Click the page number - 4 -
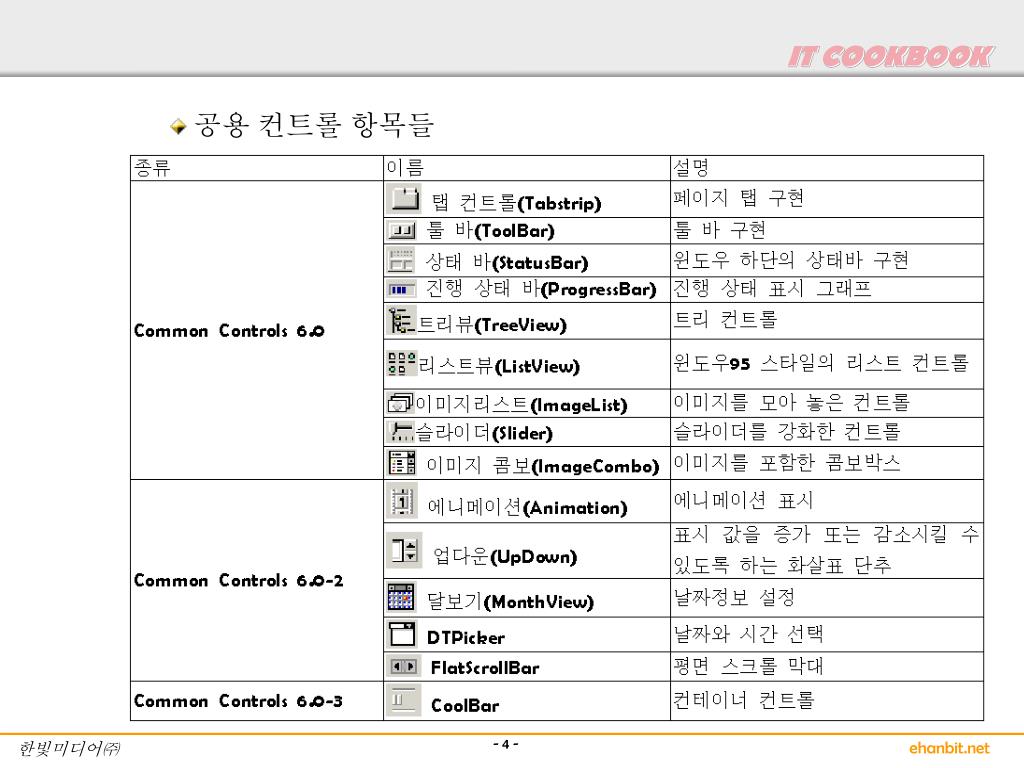 (505, 744)
